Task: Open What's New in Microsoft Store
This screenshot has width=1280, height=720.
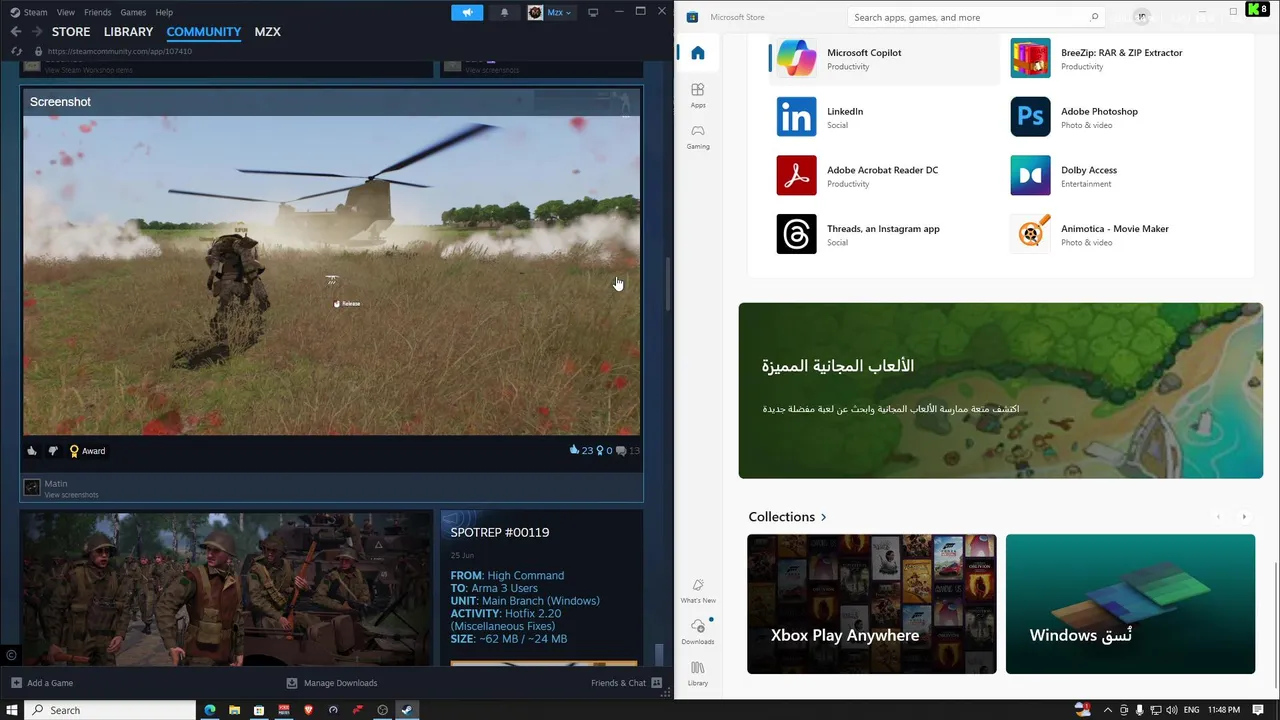Action: pos(698,590)
